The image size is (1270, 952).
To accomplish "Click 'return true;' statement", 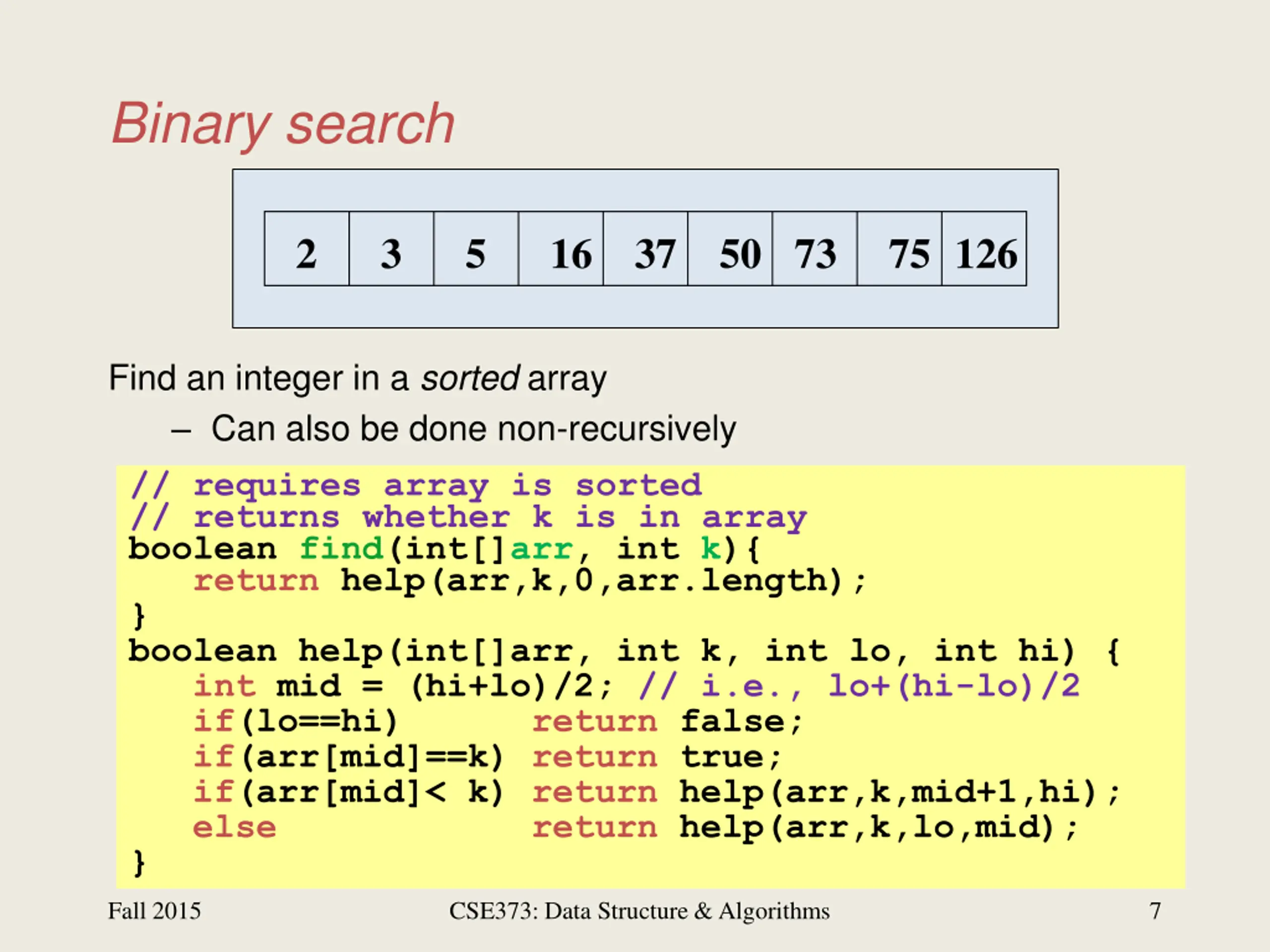I will [657, 758].
